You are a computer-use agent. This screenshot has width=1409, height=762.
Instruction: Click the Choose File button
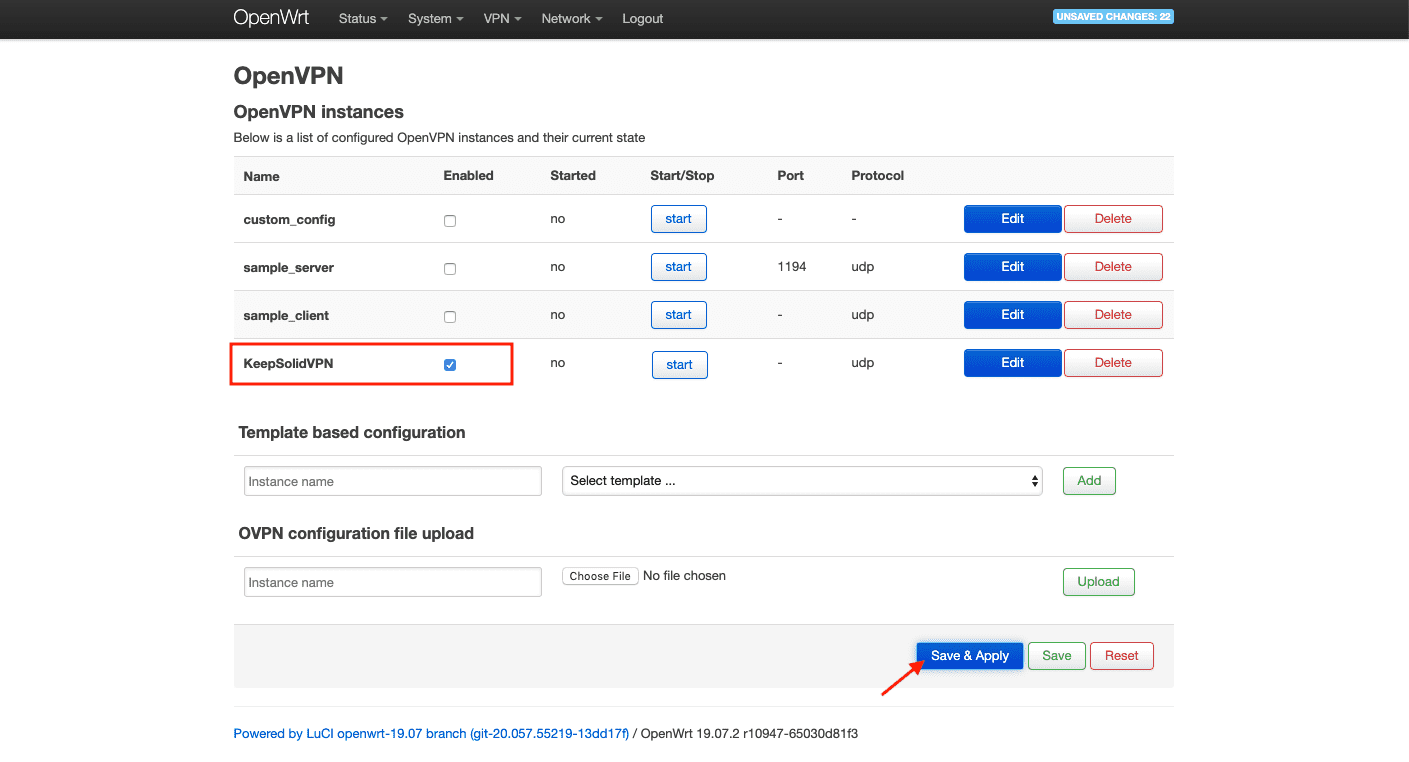[x=600, y=576]
